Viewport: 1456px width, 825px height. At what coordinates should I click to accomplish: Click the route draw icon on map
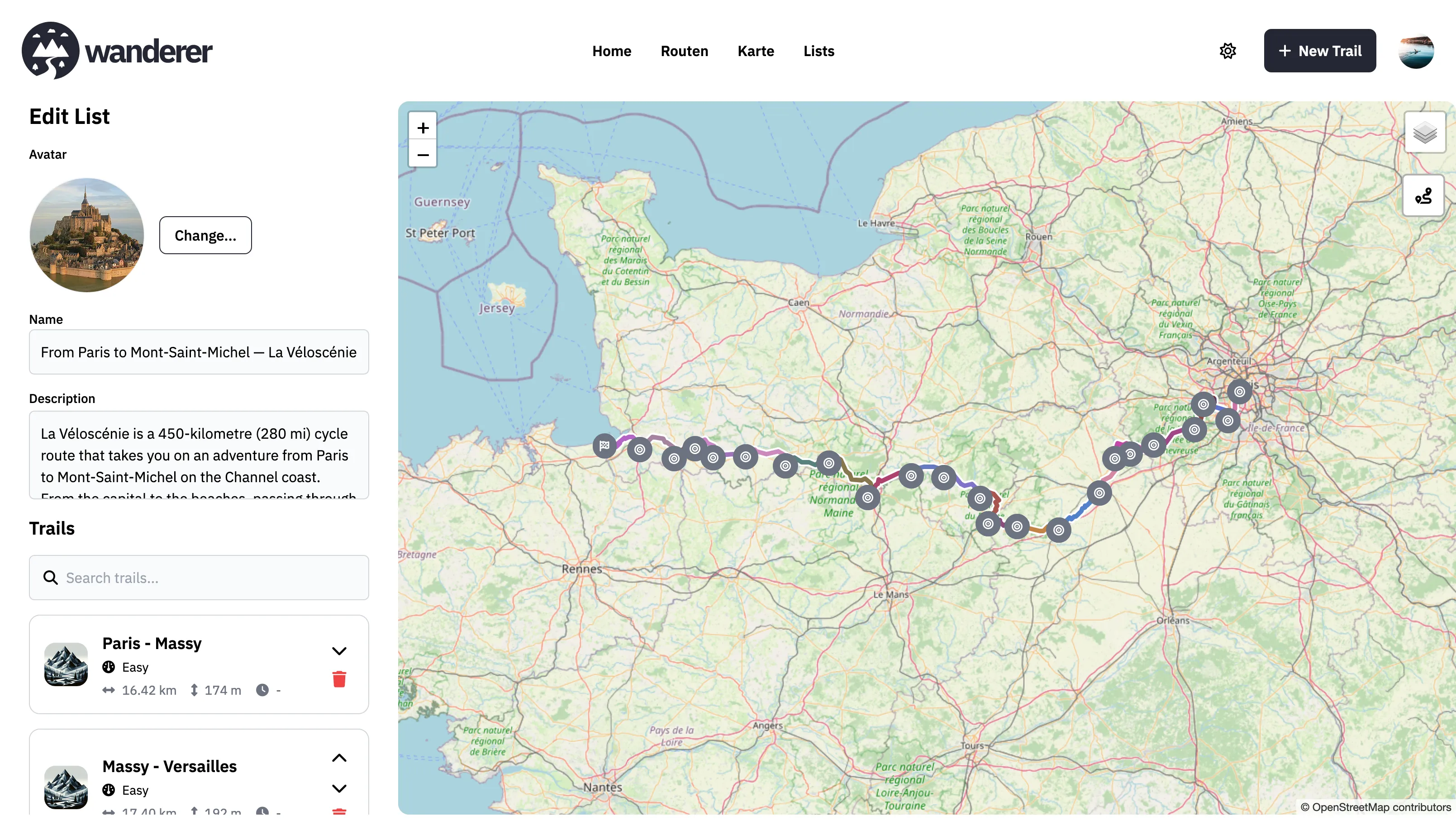(x=1423, y=196)
